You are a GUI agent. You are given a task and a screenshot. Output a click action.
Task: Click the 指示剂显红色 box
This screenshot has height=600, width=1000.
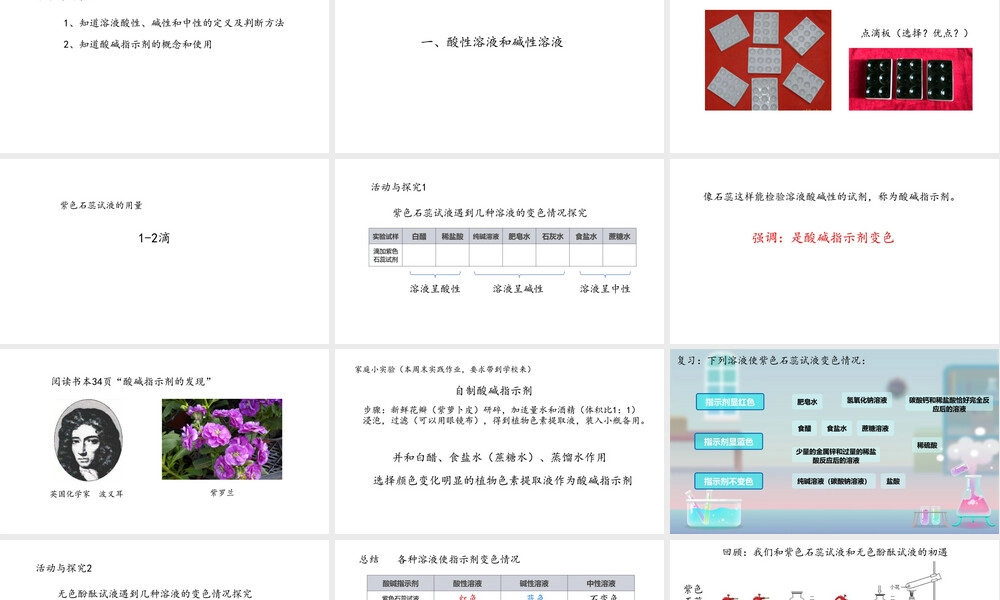coord(730,402)
